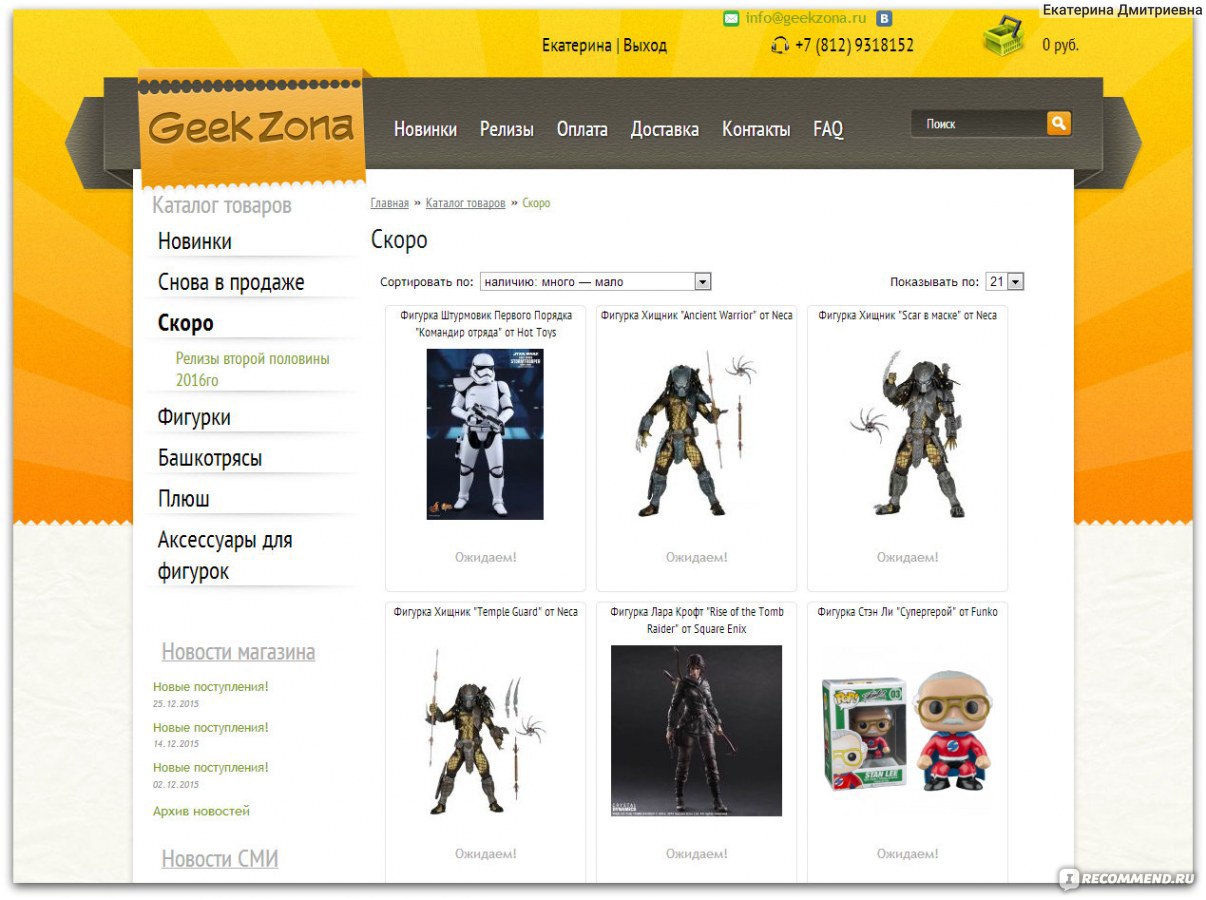Open Новые поступления news from 25.12.2015
1206x900 pixels.
click(211, 687)
